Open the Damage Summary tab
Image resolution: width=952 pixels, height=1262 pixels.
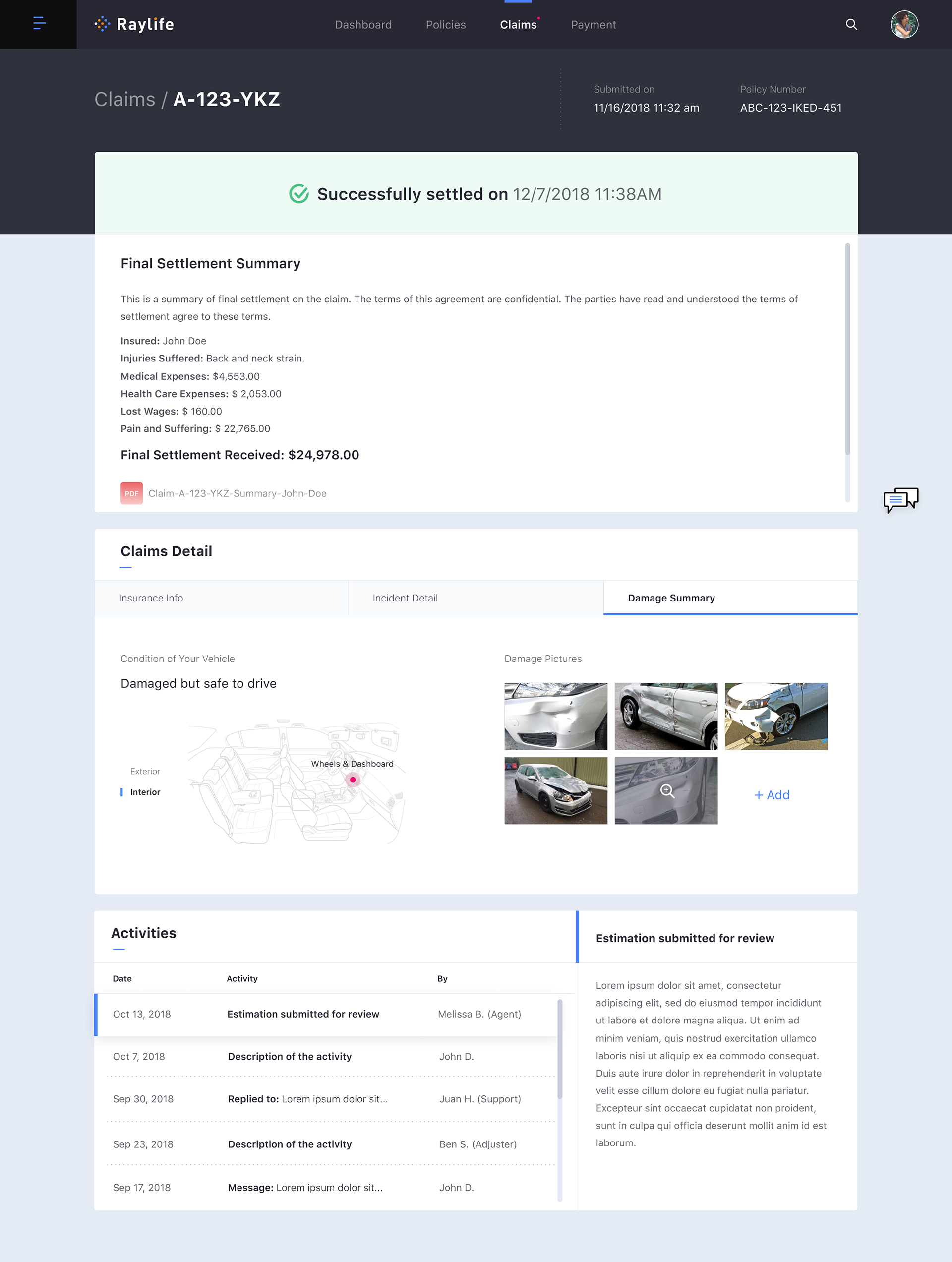[671, 598]
